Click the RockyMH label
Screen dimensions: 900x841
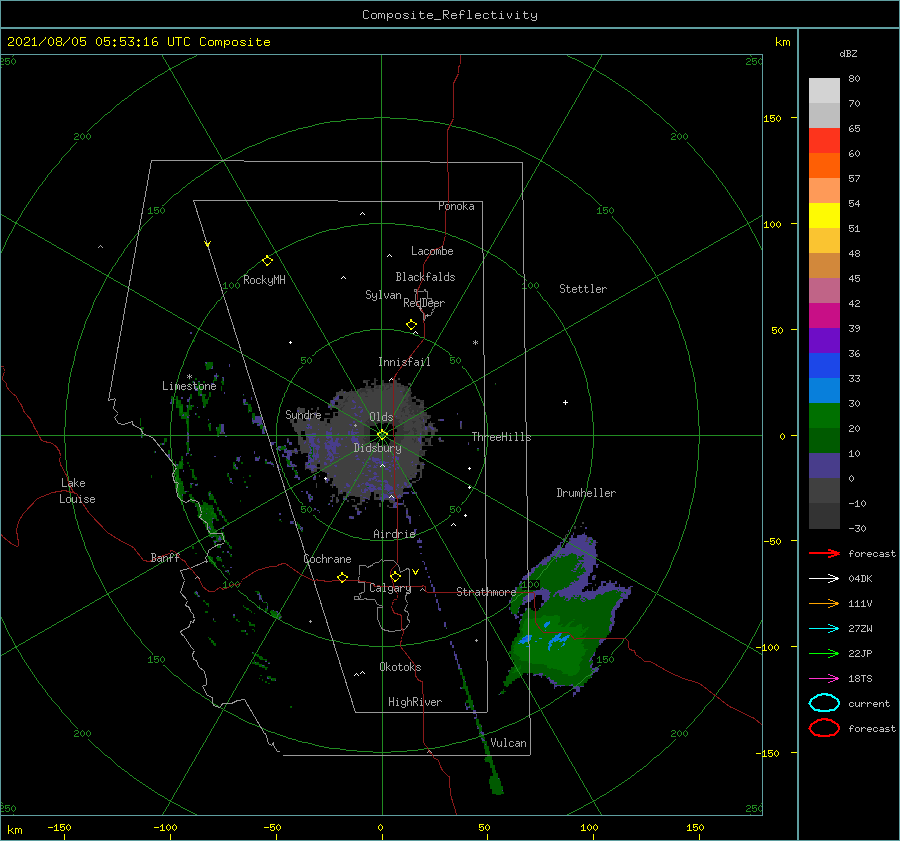(264, 280)
